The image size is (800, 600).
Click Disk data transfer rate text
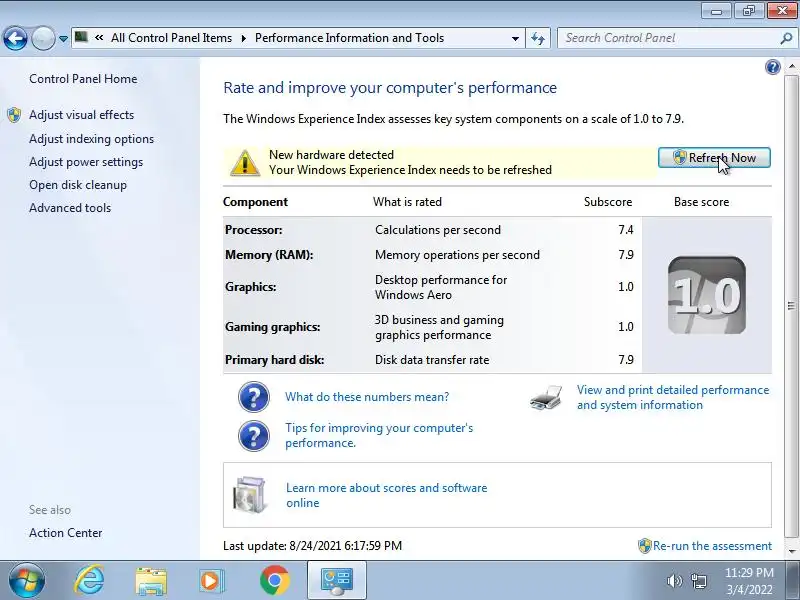(432, 360)
